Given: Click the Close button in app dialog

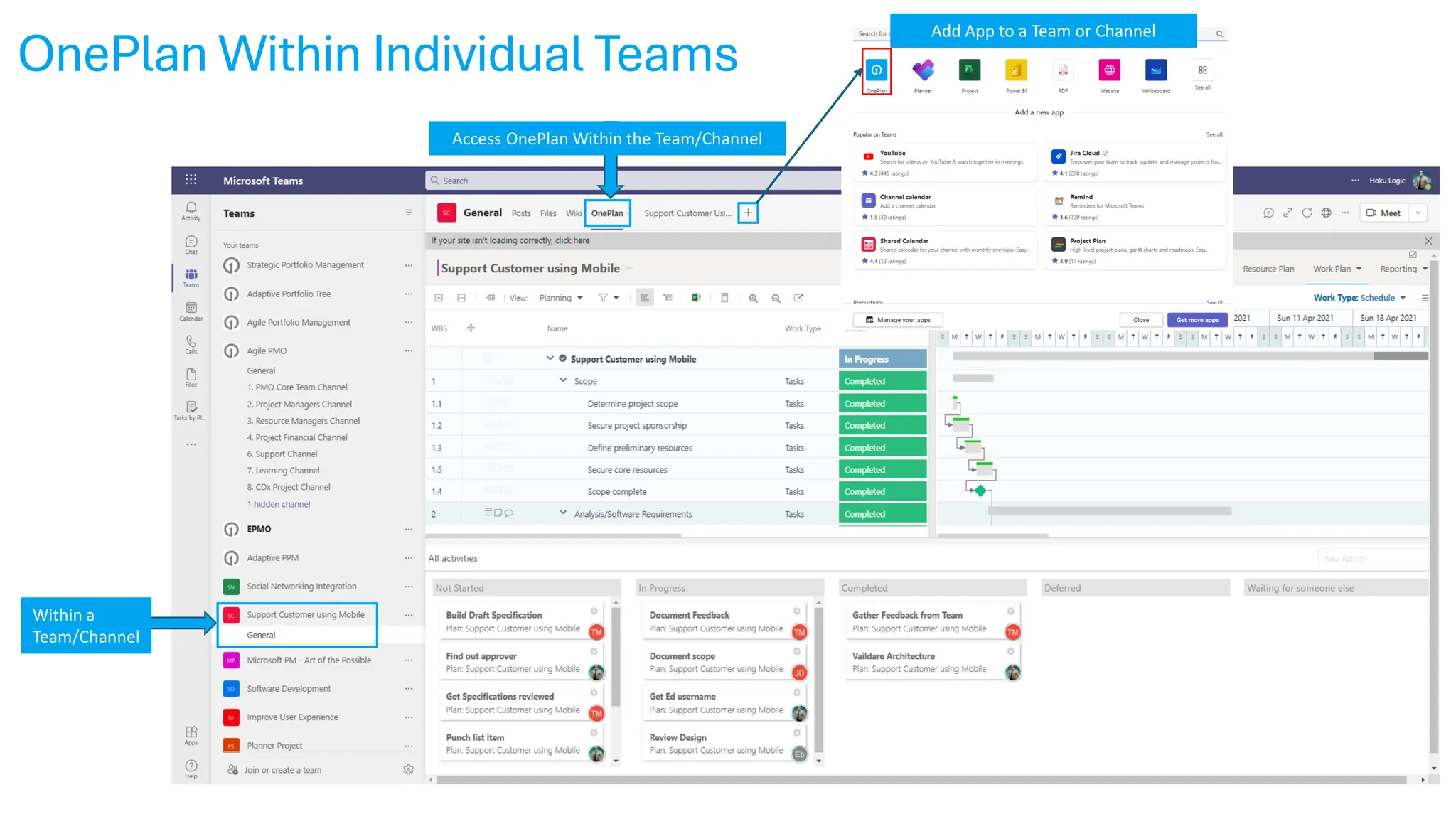Looking at the screenshot, I should [1141, 320].
